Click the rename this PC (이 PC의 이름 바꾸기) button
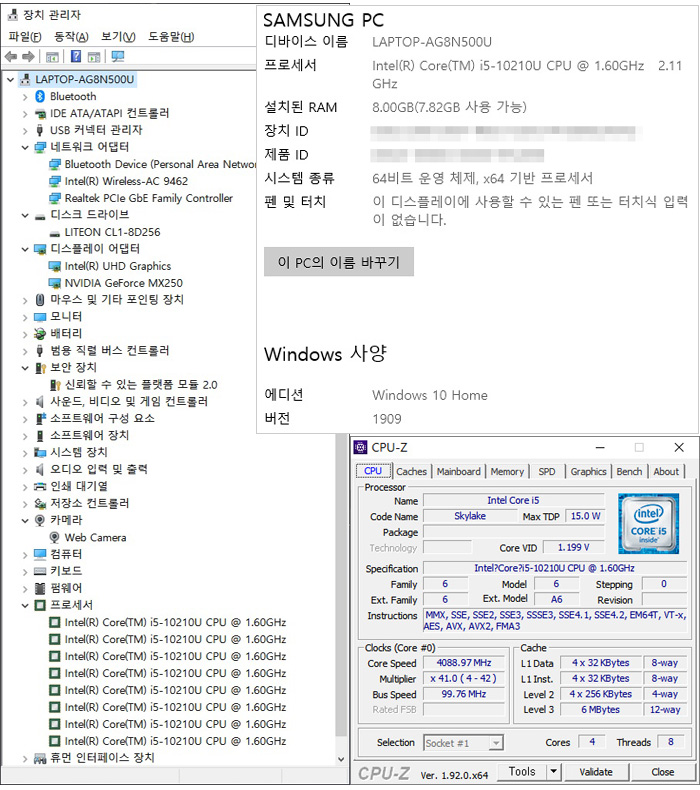This screenshot has height=790, width=700. click(339, 262)
